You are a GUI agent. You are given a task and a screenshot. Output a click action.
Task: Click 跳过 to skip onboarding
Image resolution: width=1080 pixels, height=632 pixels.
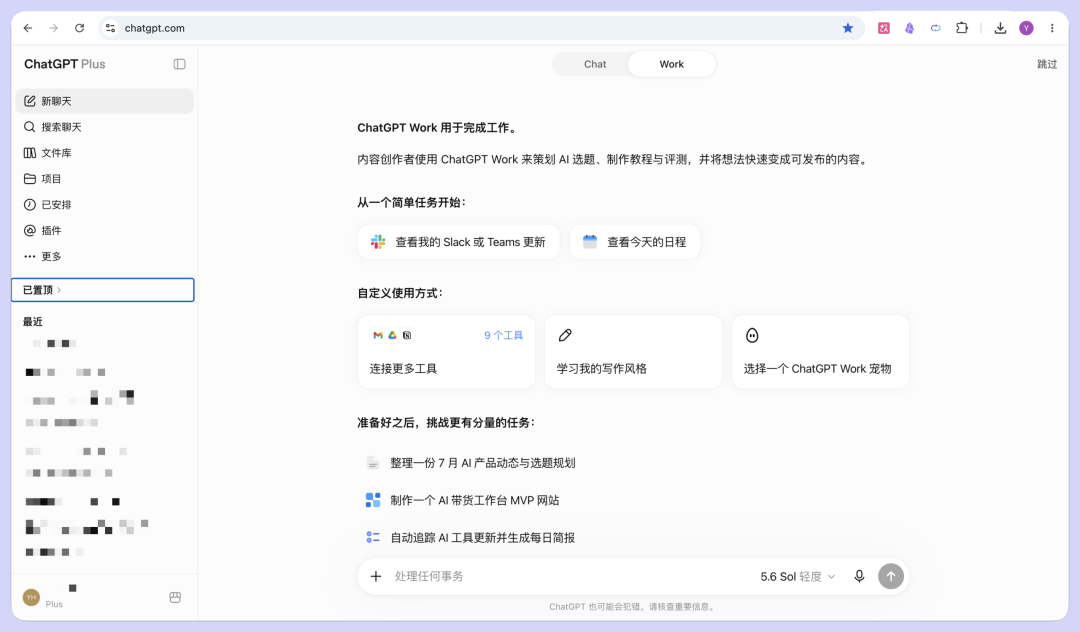(x=1047, y=64)
